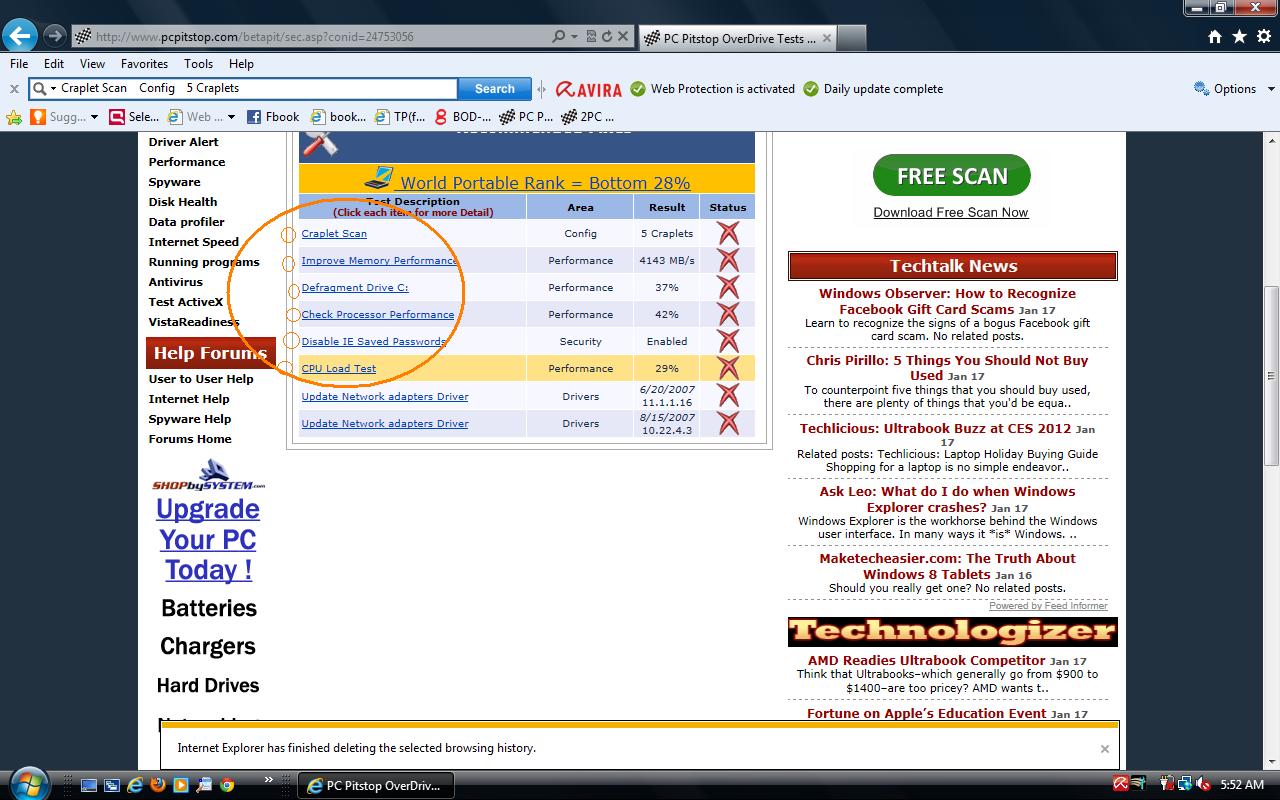Open the PC P... checkered flag favorite
This screenshot has height=800, width=1280.
[527, 117]
